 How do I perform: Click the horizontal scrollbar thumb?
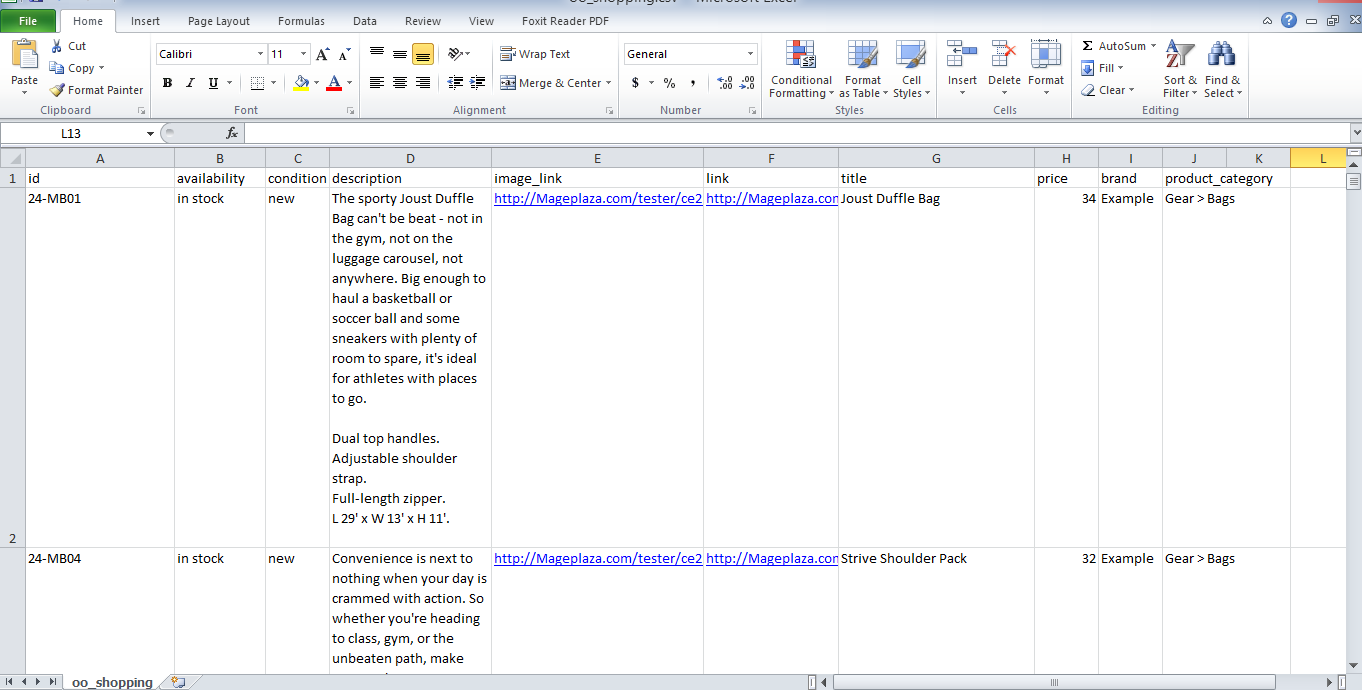point(1054,682)
